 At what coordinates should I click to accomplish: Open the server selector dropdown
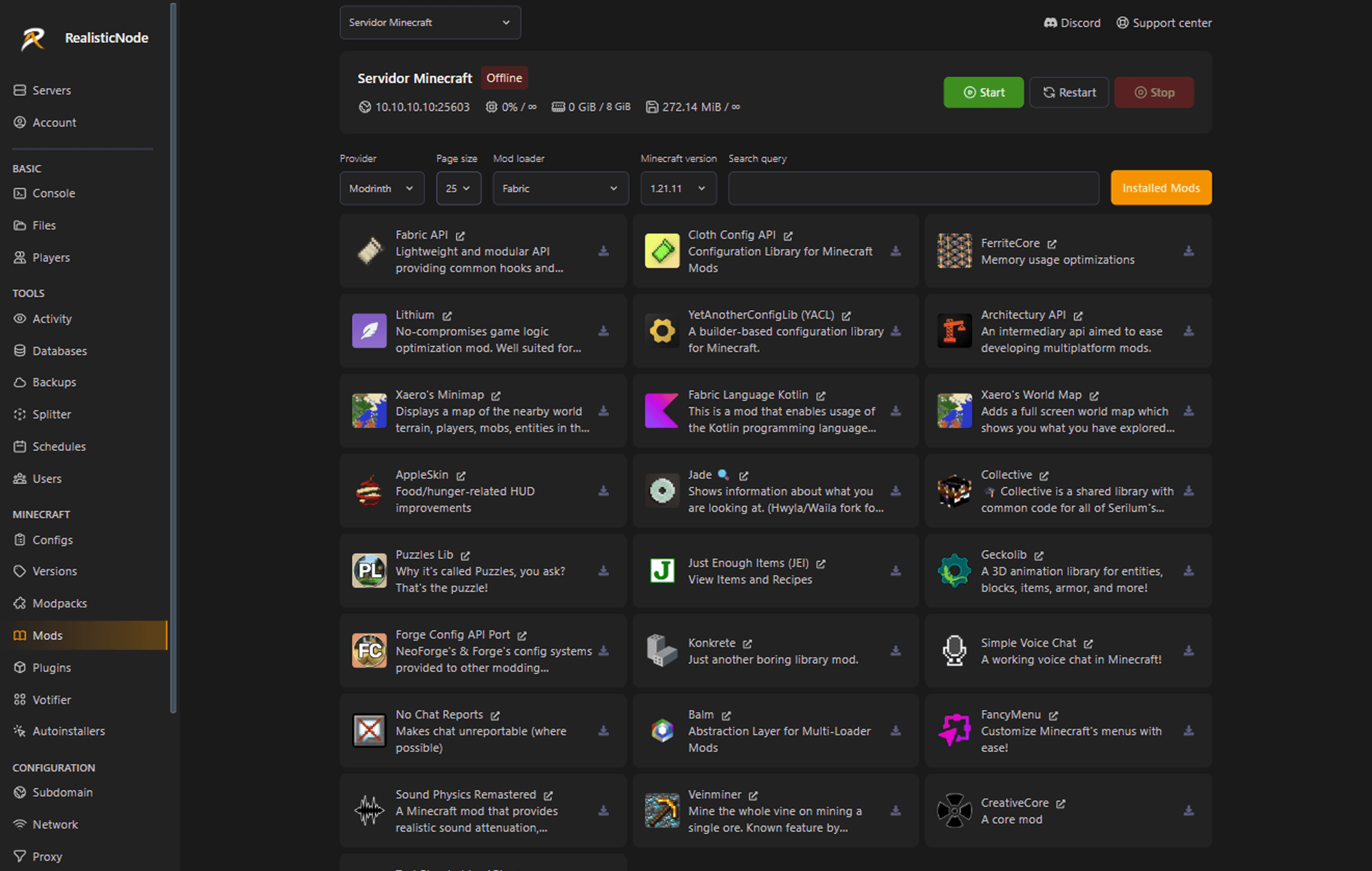(430, 23)
